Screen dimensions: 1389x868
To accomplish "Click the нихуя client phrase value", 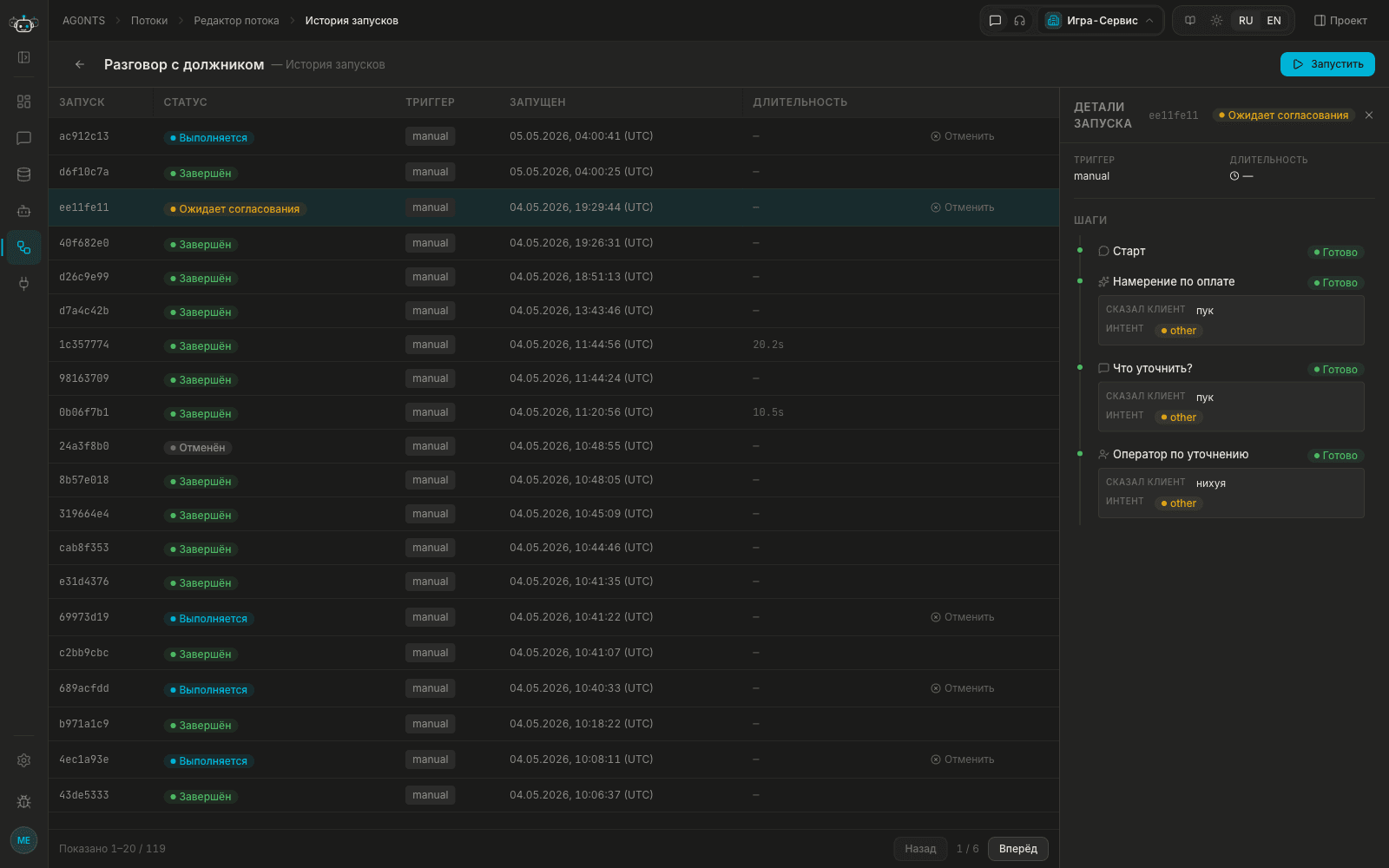I will coord(1211,483).
